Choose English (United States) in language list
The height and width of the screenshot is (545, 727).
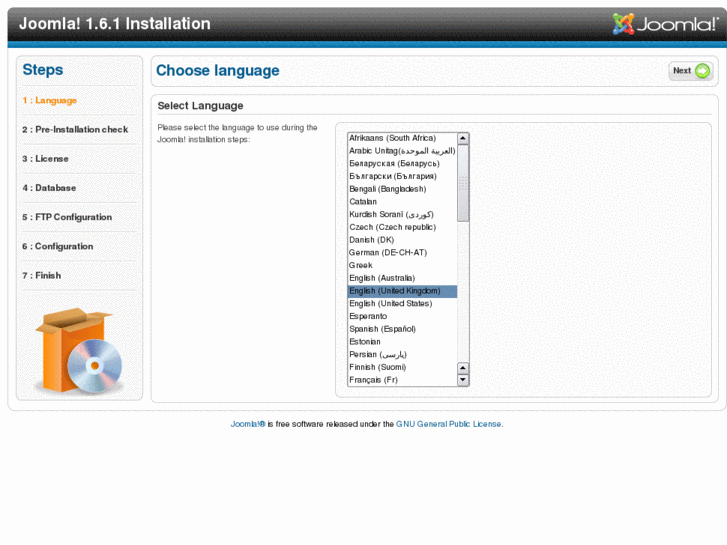(402, 304)
